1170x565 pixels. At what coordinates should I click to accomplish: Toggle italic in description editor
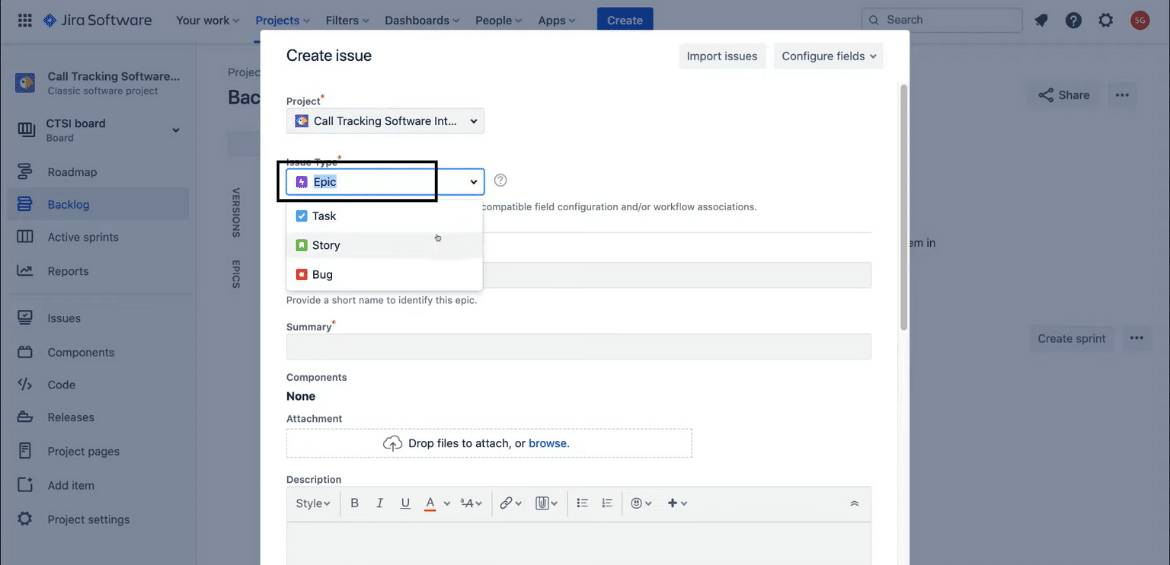(x=379, y=503)
